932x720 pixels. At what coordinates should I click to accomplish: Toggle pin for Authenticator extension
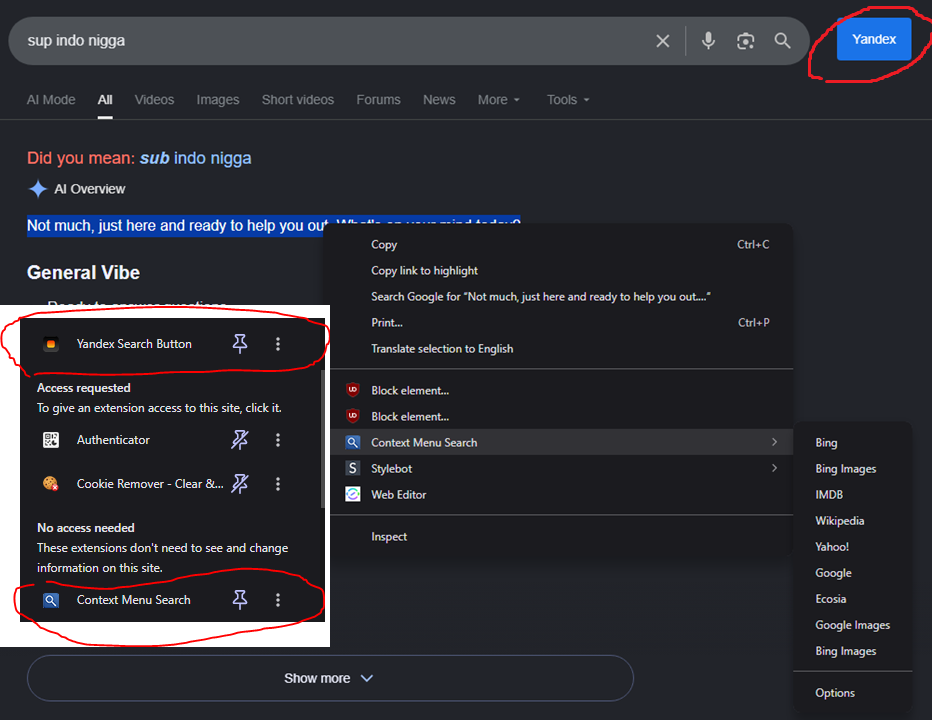[240, 440]
